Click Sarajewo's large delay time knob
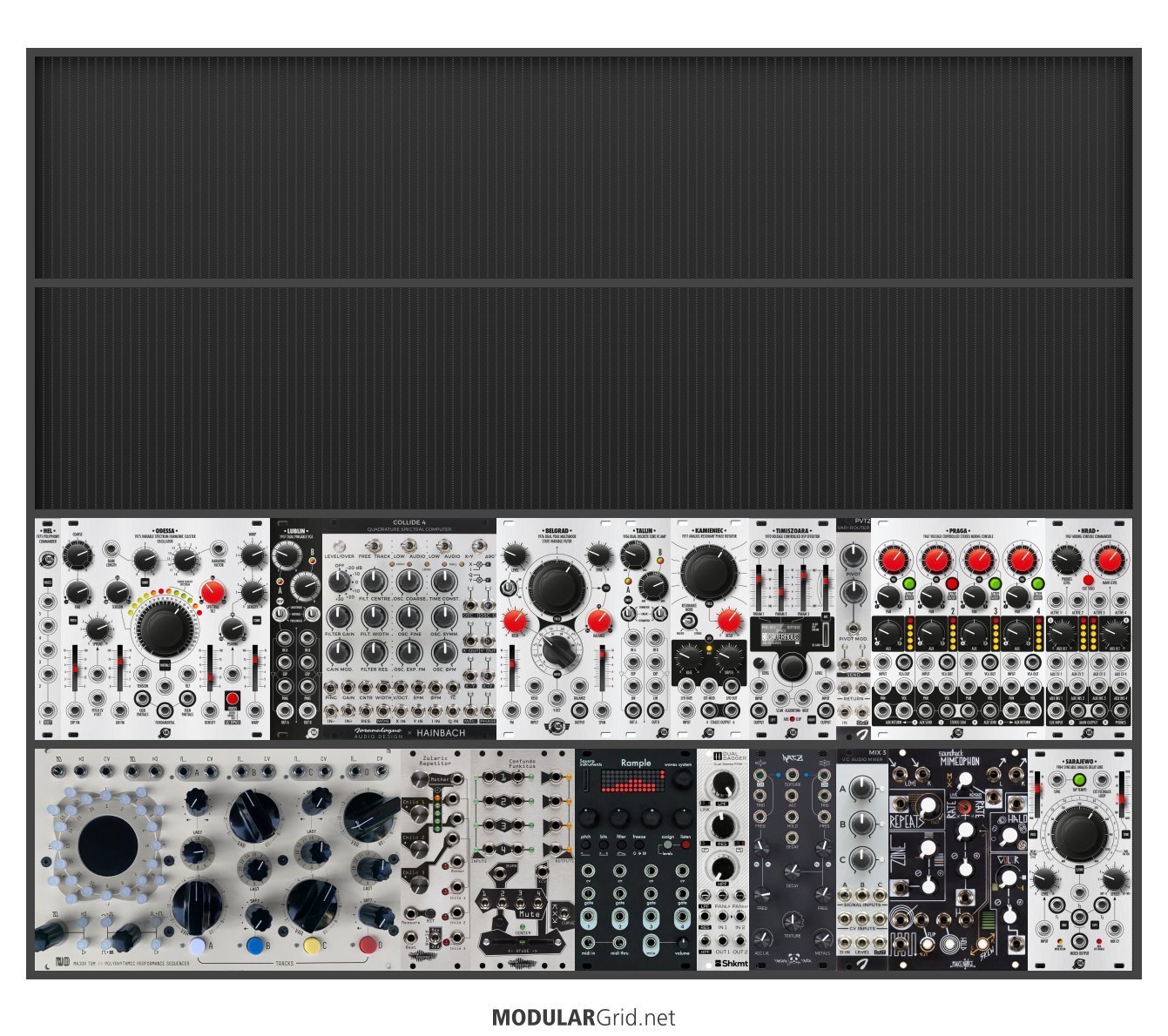 tap(1079, 835)
